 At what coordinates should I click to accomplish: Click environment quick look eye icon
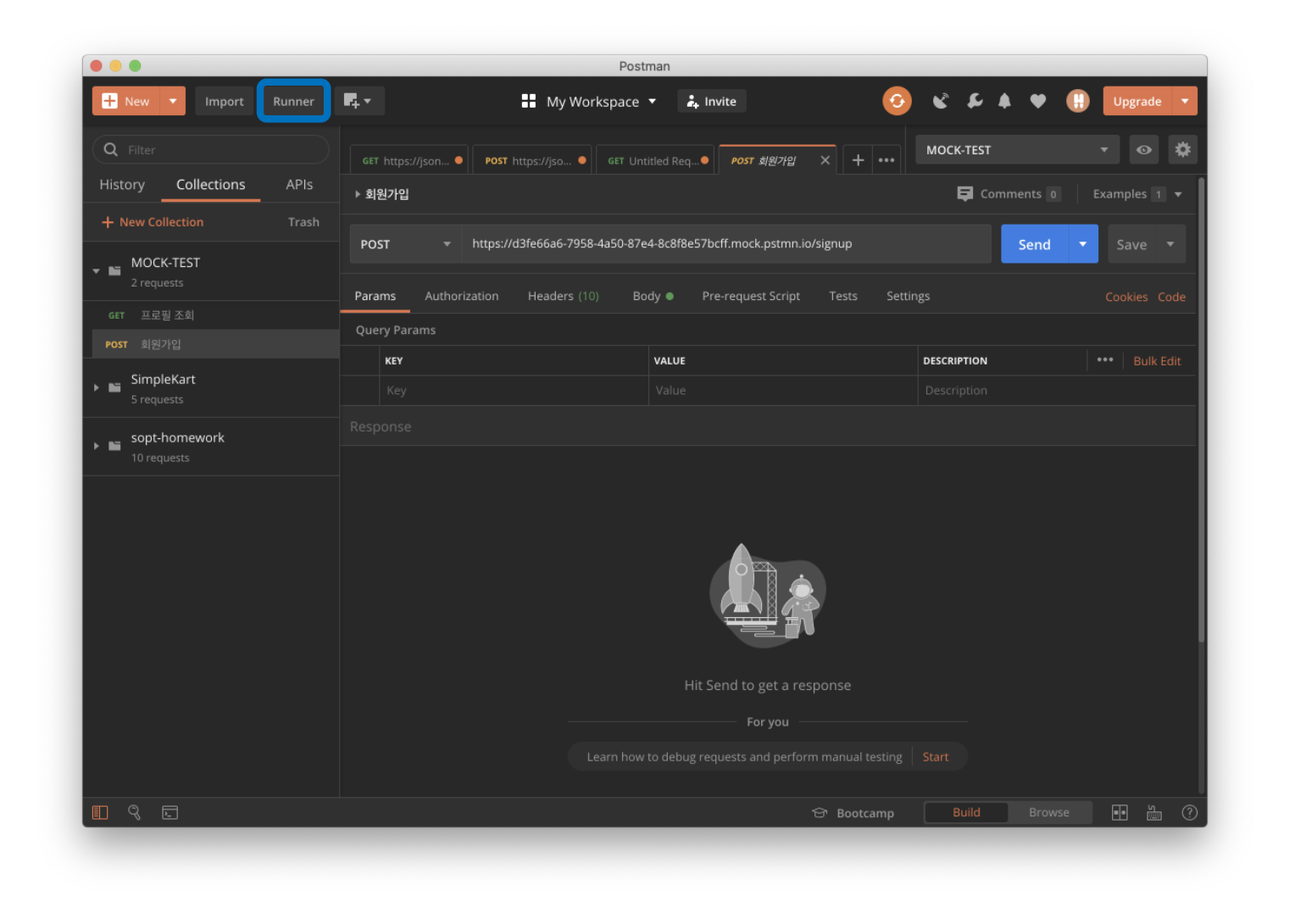(x=1144, y=150)
